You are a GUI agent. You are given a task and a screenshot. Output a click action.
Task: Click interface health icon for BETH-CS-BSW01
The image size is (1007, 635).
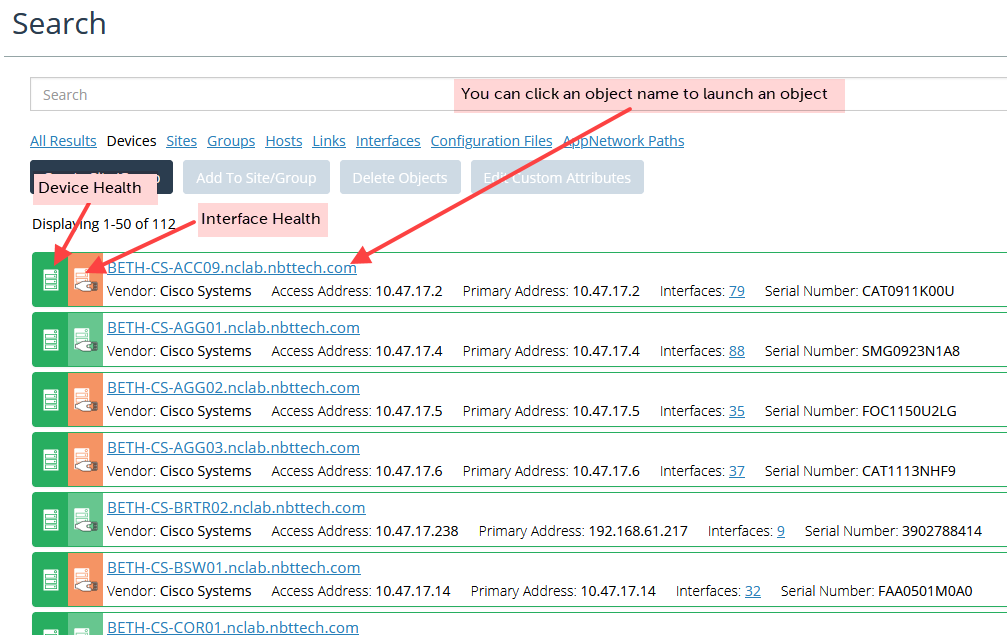pyautogui.click(x=85, y=580)
